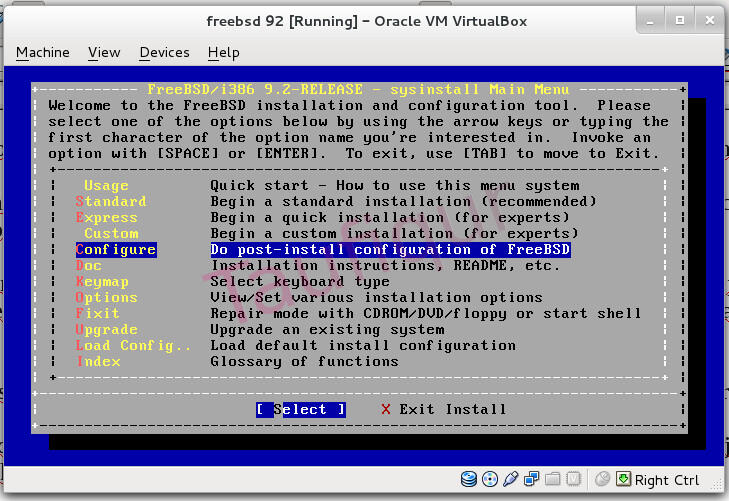Click 'Do post-install configuration of FreeBSD' description
Screen dimensions: 729x501
click(x=391, y=250)
